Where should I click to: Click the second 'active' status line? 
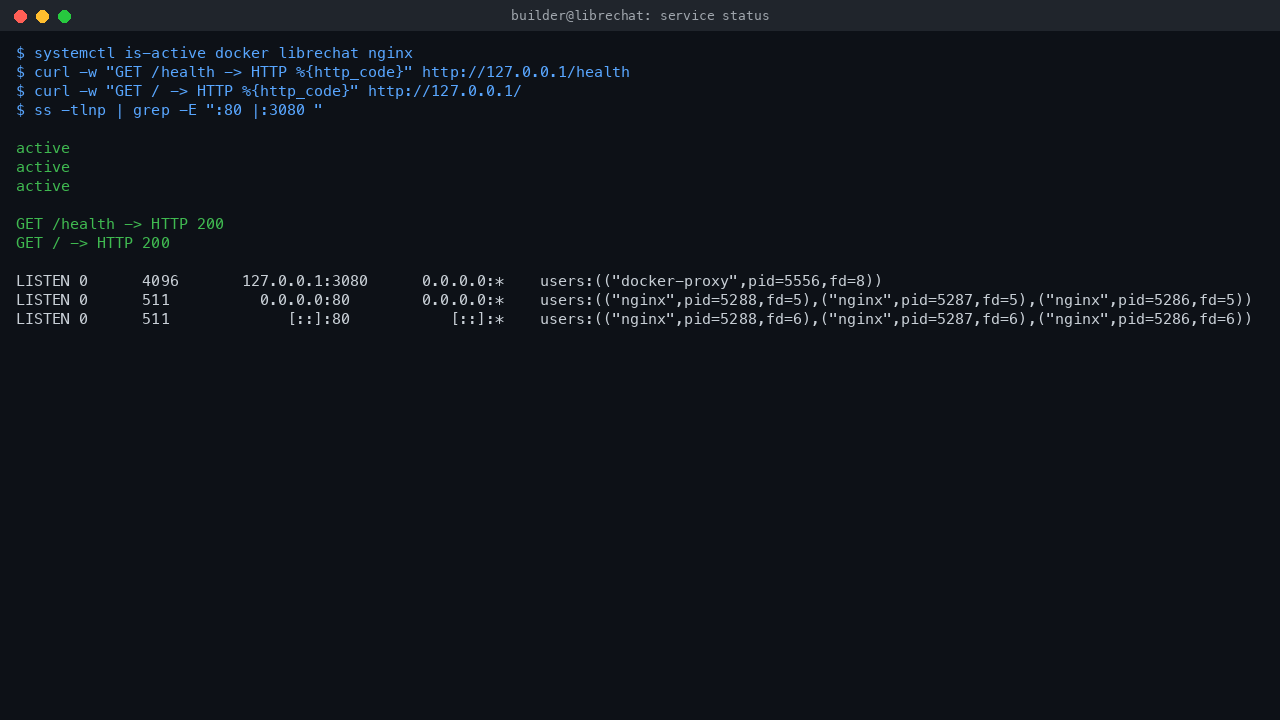[x=43, y=167]
